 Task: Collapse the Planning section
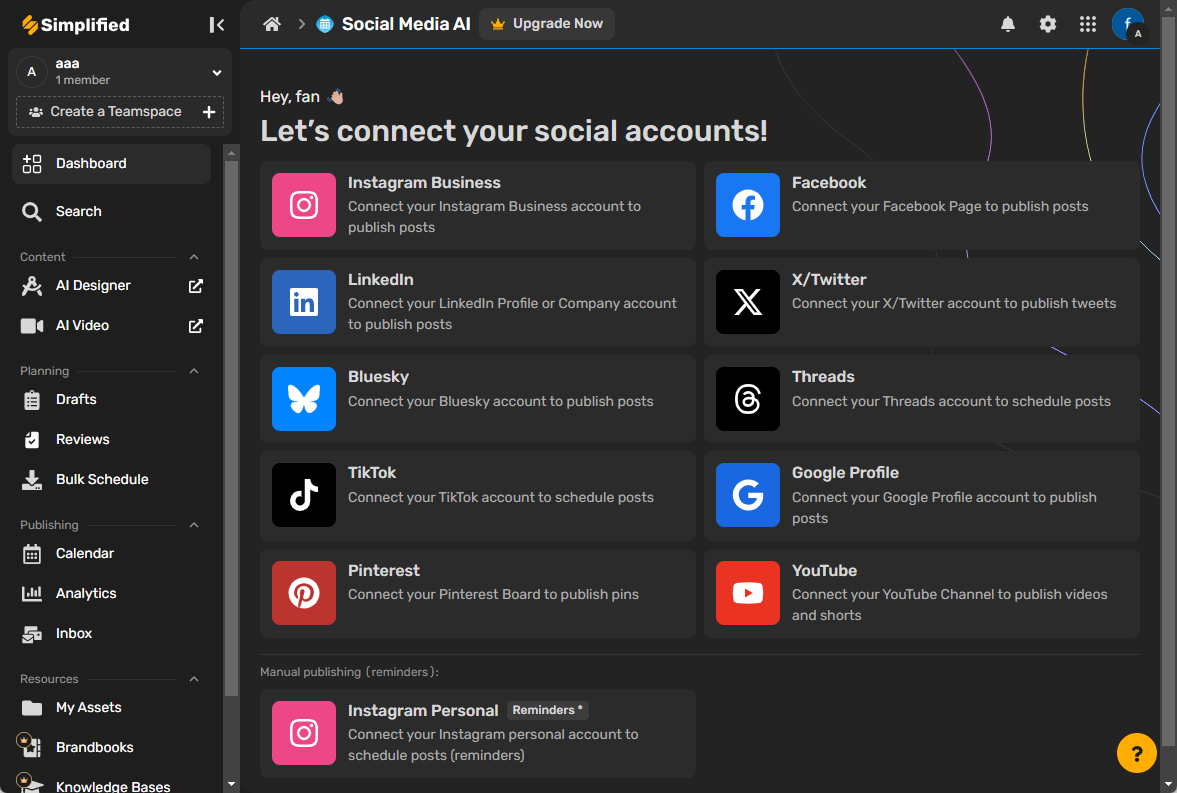tap(194, 371)
